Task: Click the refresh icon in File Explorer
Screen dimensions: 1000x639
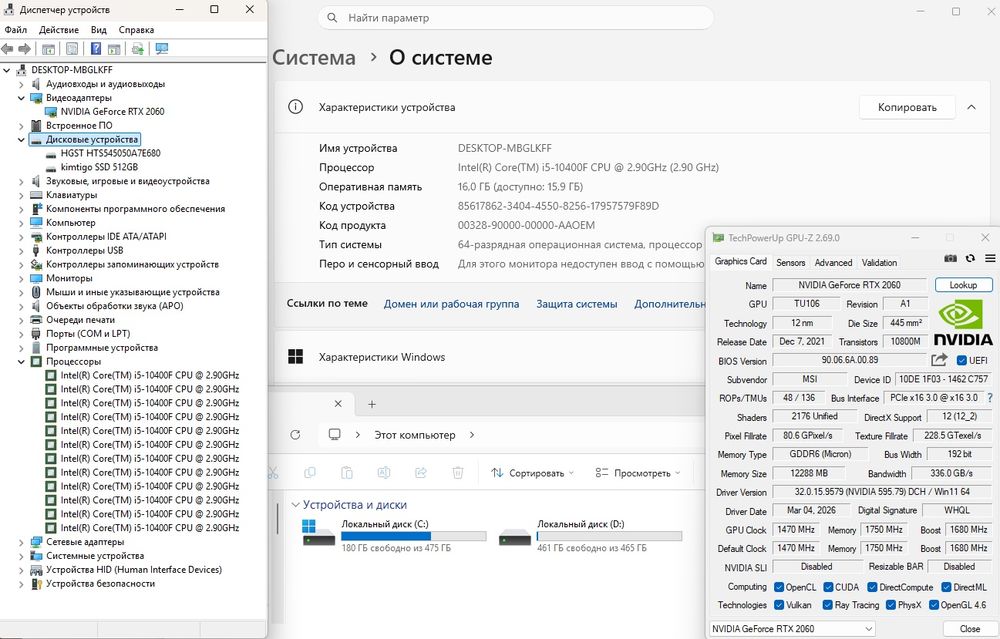Action: [x=295, y=435]
